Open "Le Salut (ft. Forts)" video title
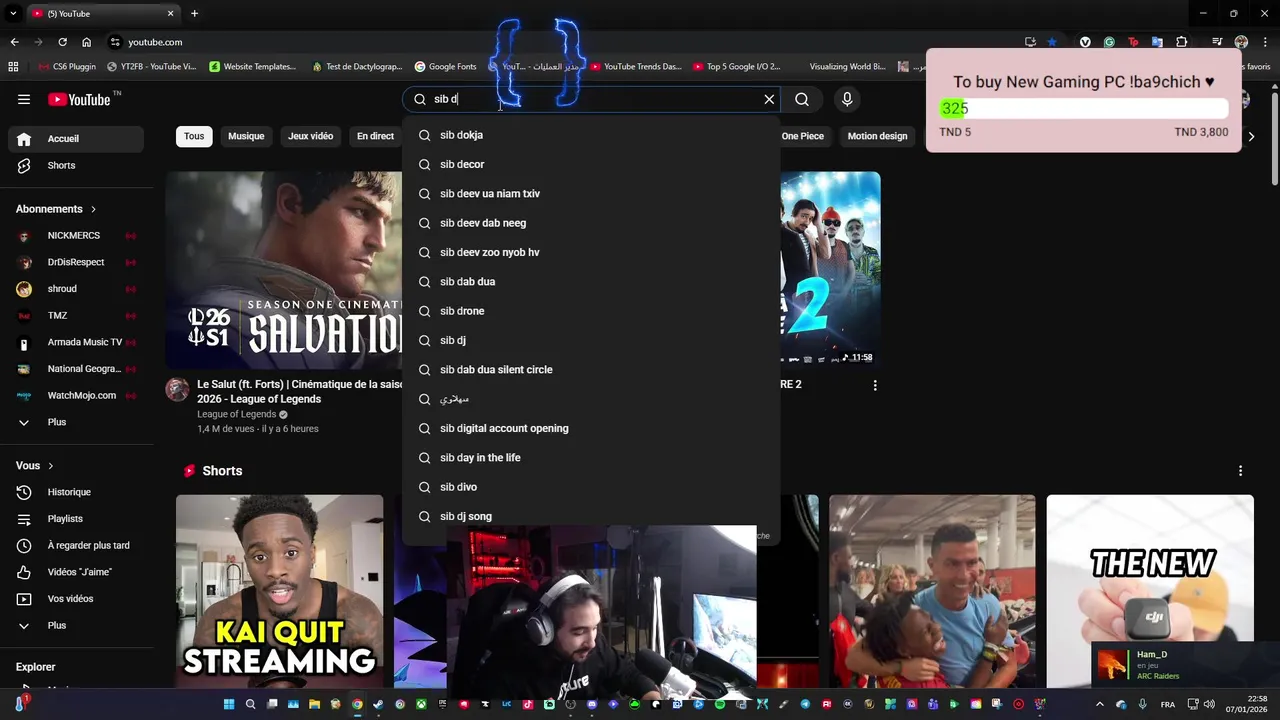 pos(300,391)
